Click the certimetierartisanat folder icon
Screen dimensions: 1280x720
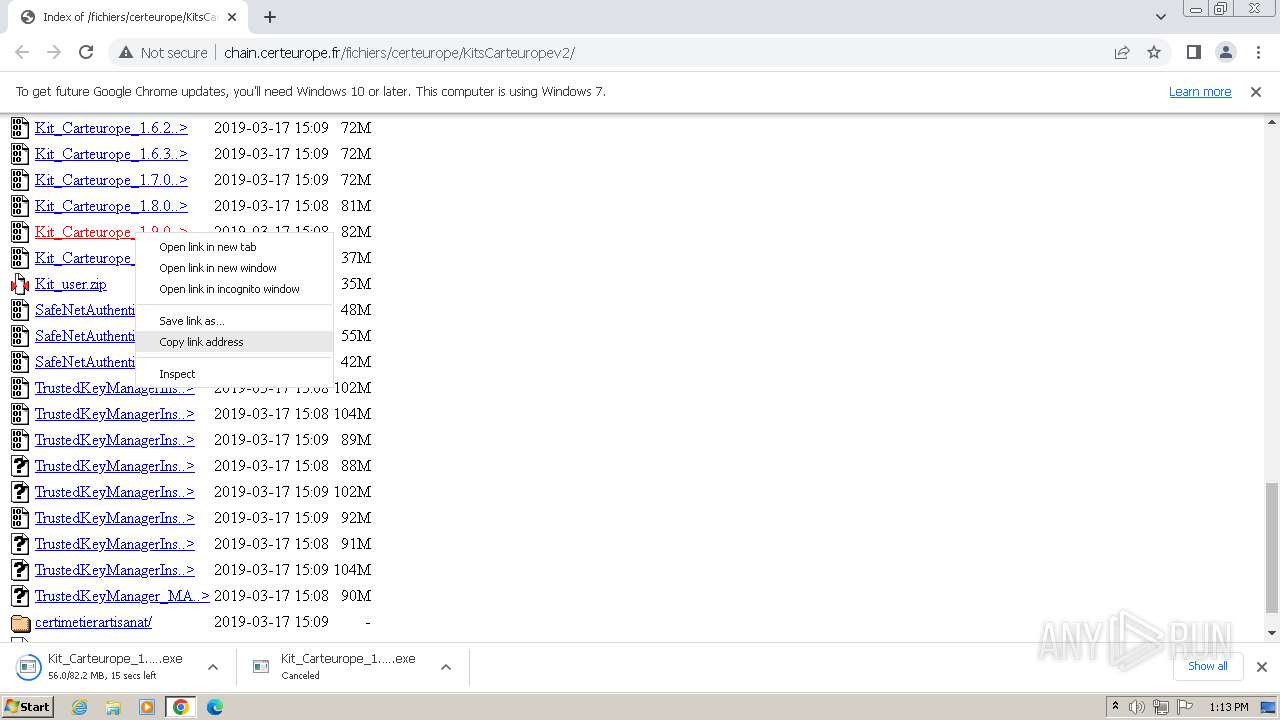pyautogui.click(x=20, y=622)
